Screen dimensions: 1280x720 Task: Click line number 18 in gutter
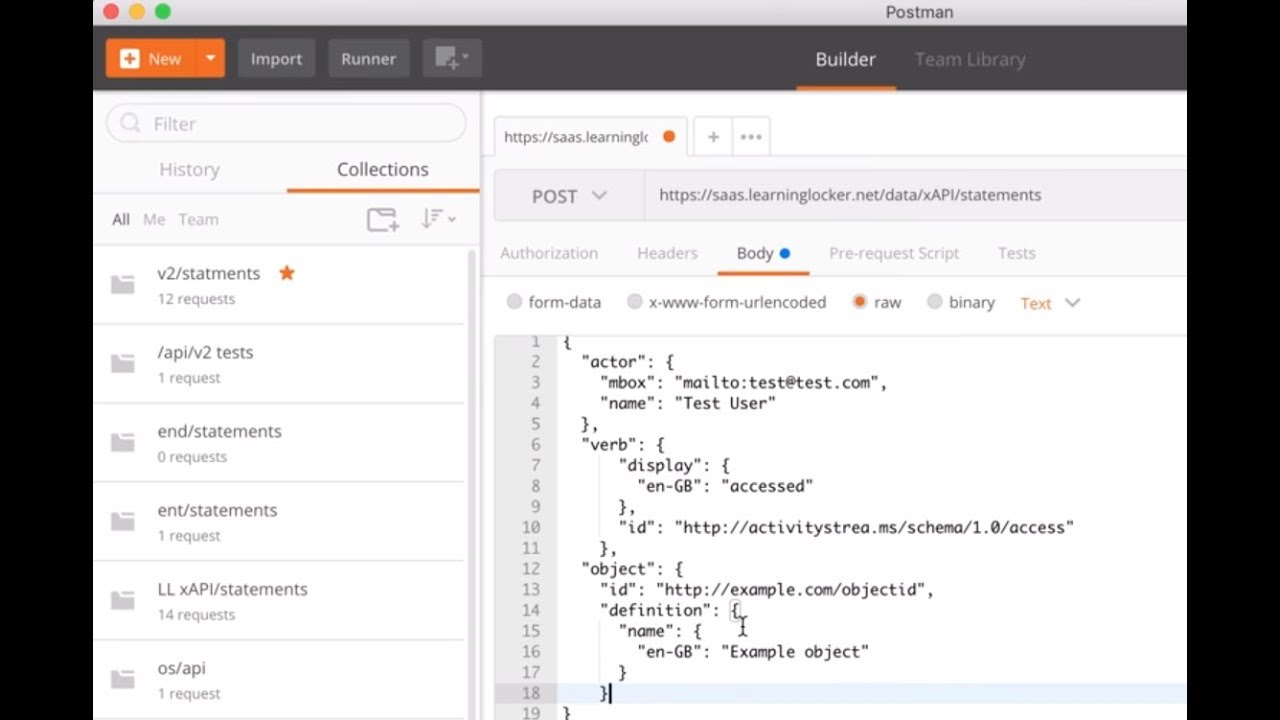point(530,693)
